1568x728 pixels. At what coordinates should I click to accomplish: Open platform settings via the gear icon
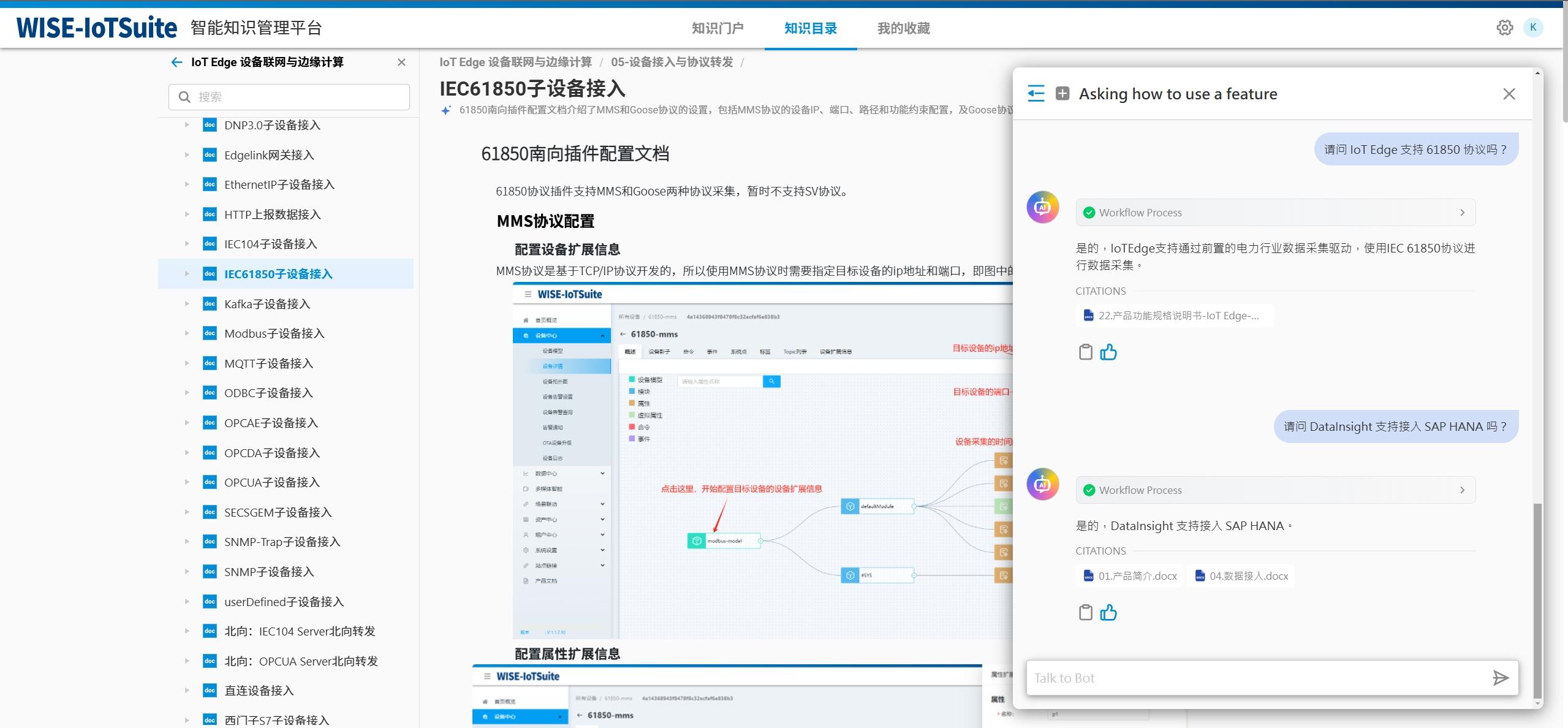(x=1505, y=28)
